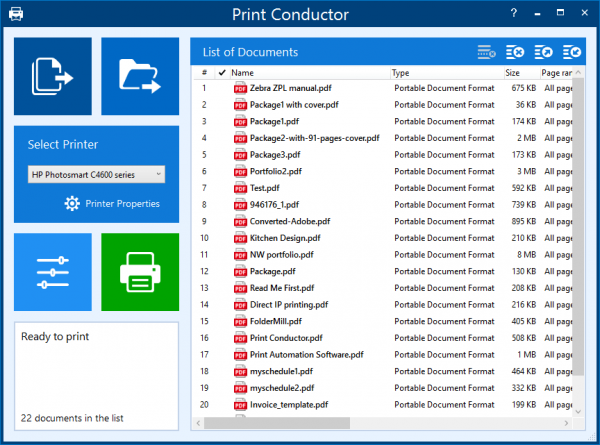Click the gear icon beside Printer Properties
Screen dimensions: 600x445
pyautogui.click(x=72, y=203)
